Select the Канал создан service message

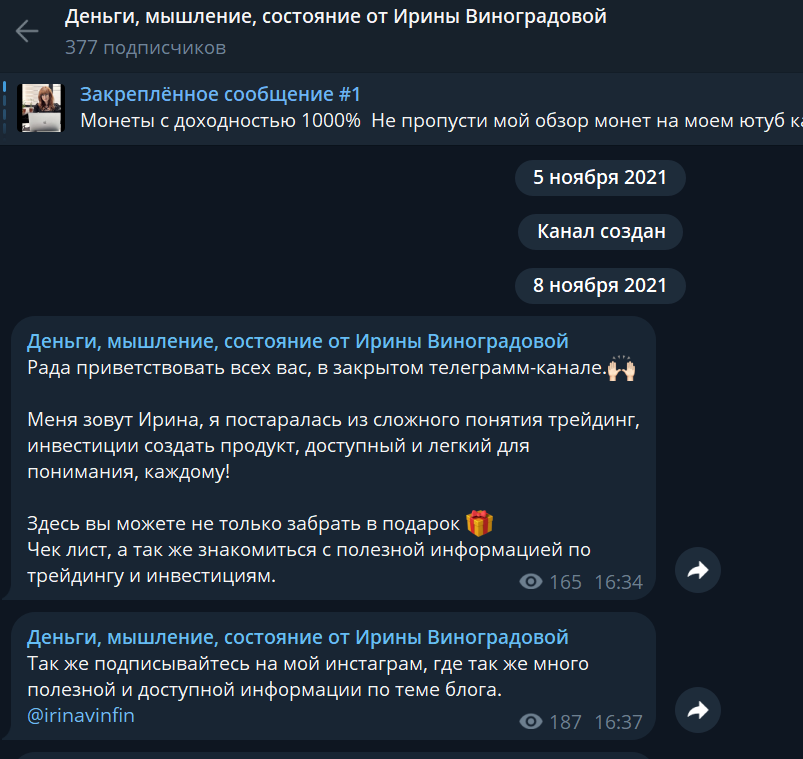pyautogui.click(x=601, y=231)
